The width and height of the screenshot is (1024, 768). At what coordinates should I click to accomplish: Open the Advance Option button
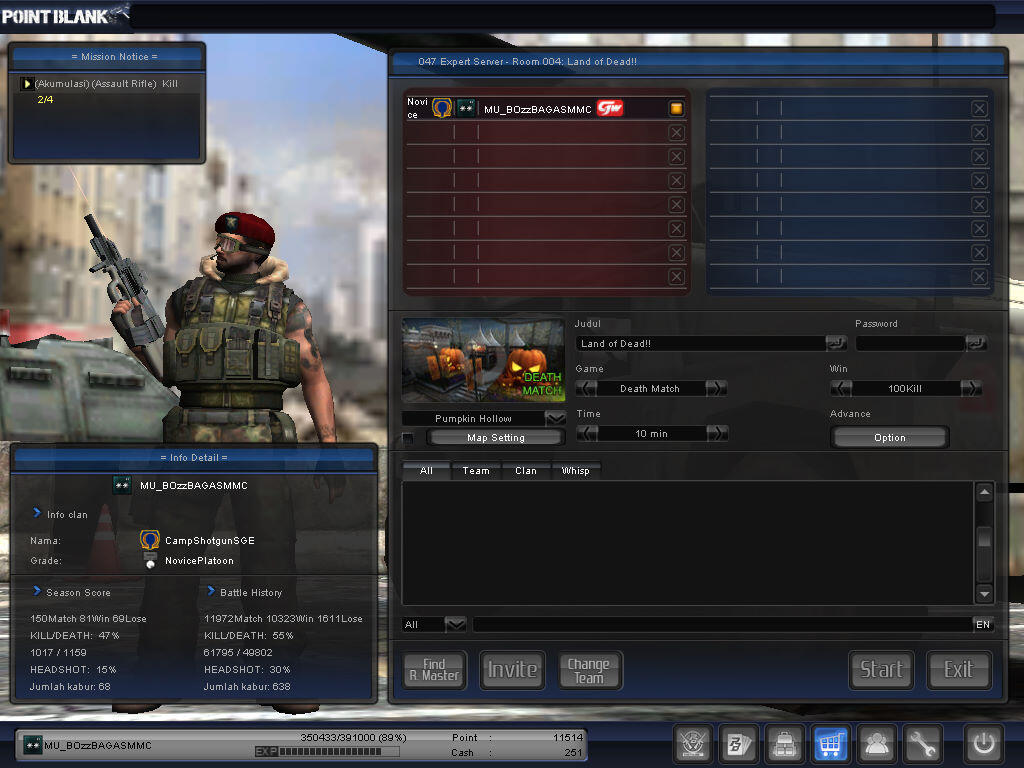[x=889, y=438]
